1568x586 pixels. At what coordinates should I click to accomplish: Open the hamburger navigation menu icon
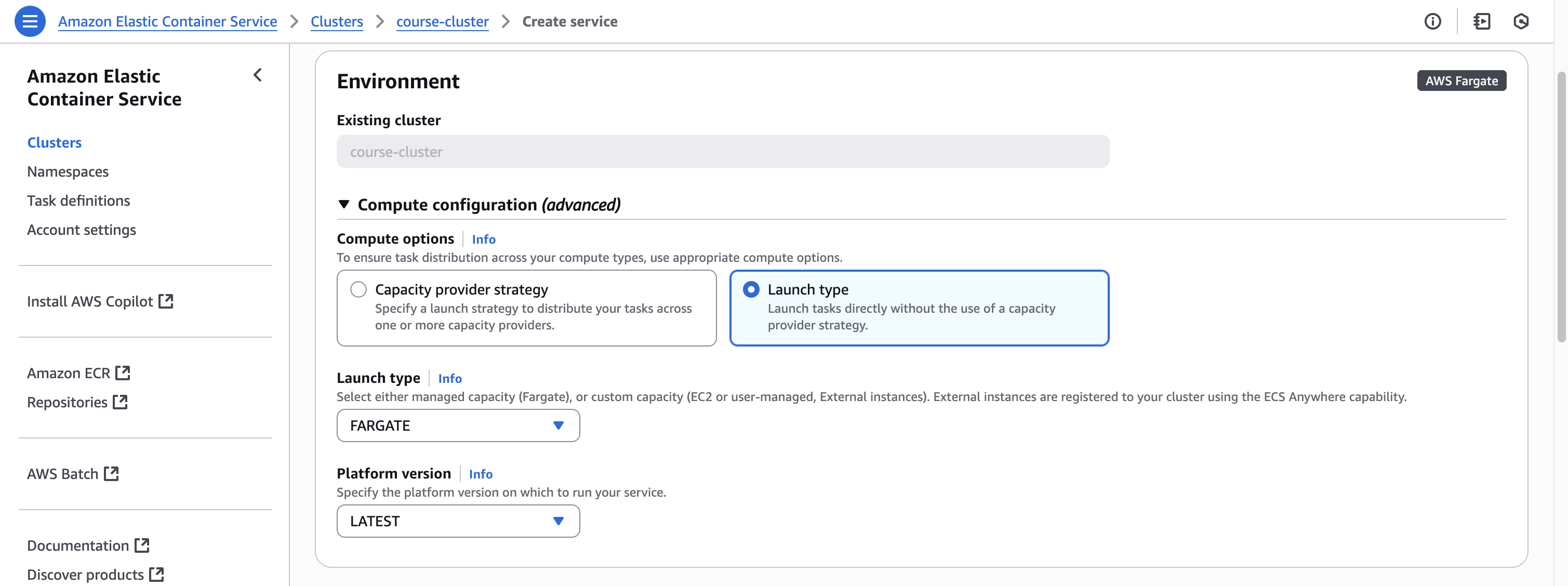tap(29, 21)
